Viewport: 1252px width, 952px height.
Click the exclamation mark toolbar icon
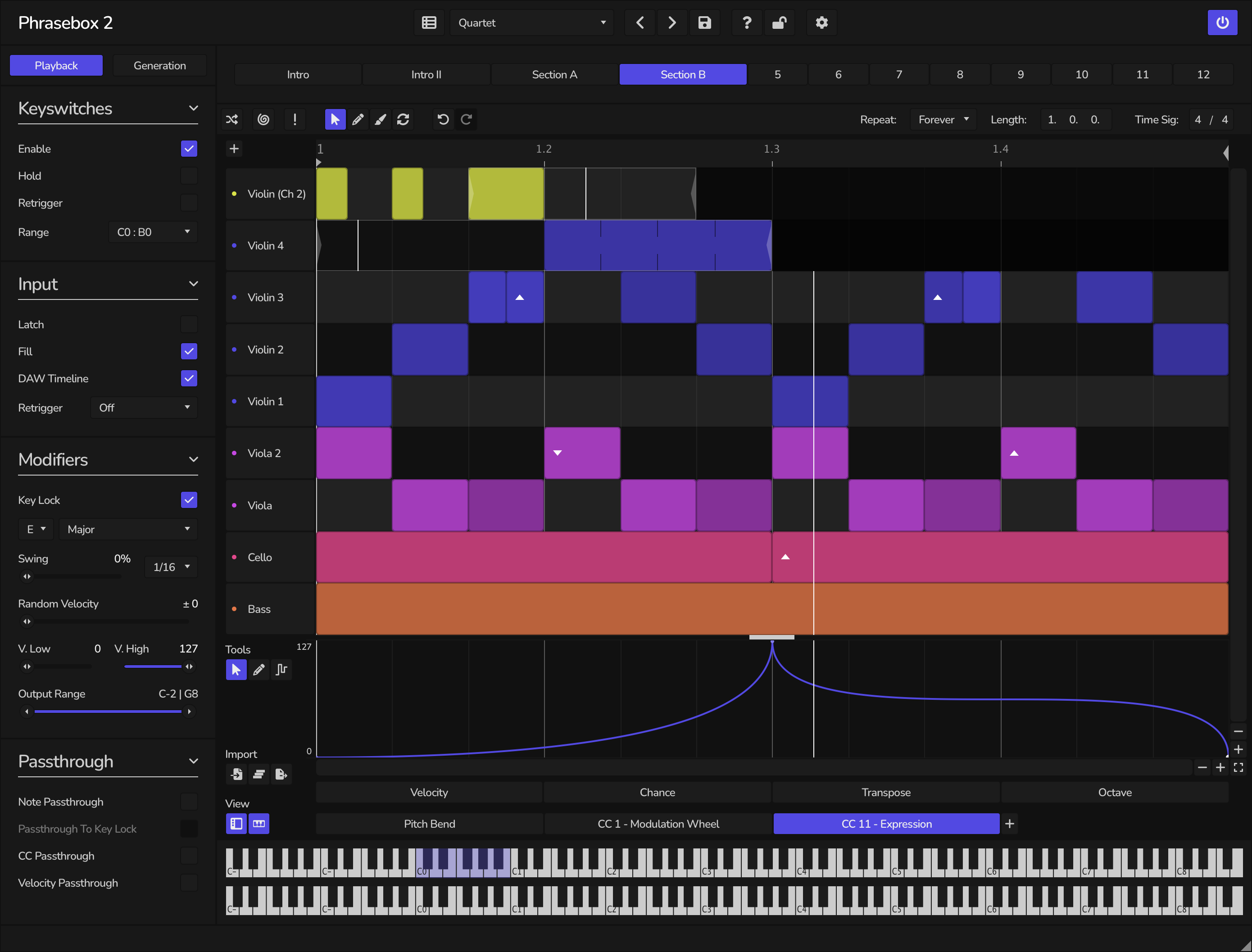click(x=295, y=120)
